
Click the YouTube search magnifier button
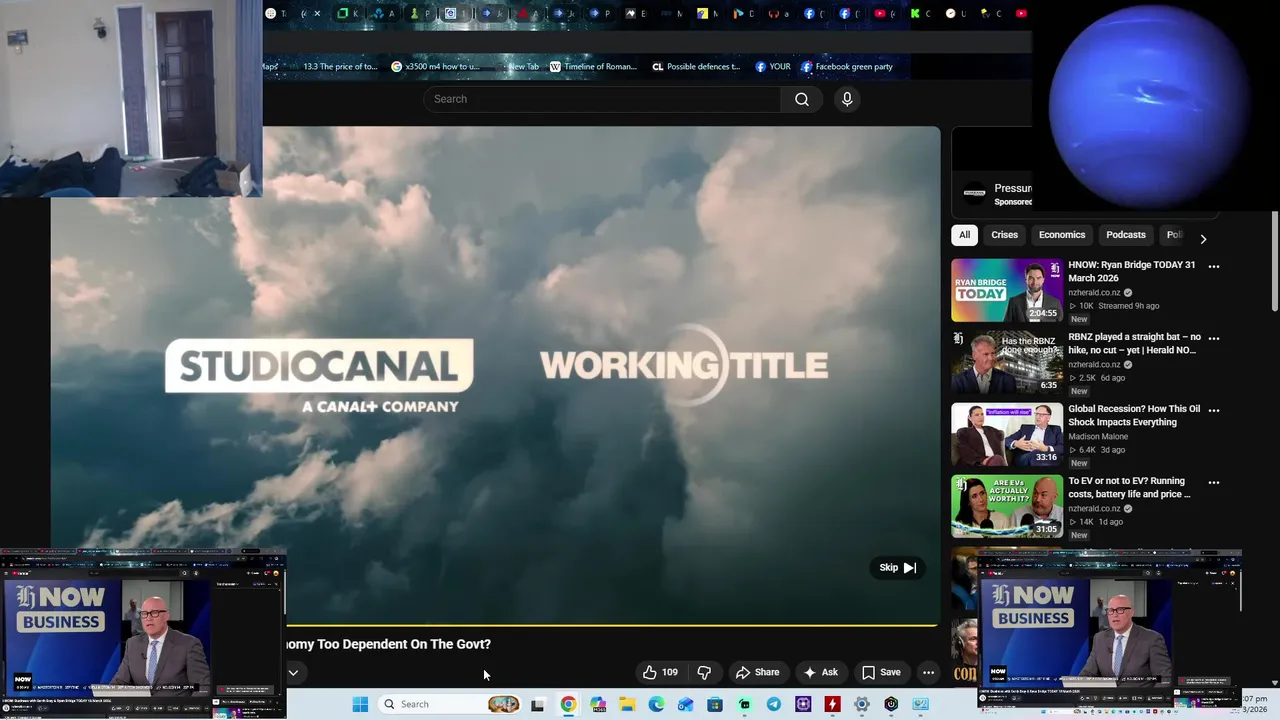(x=802, y=99)
